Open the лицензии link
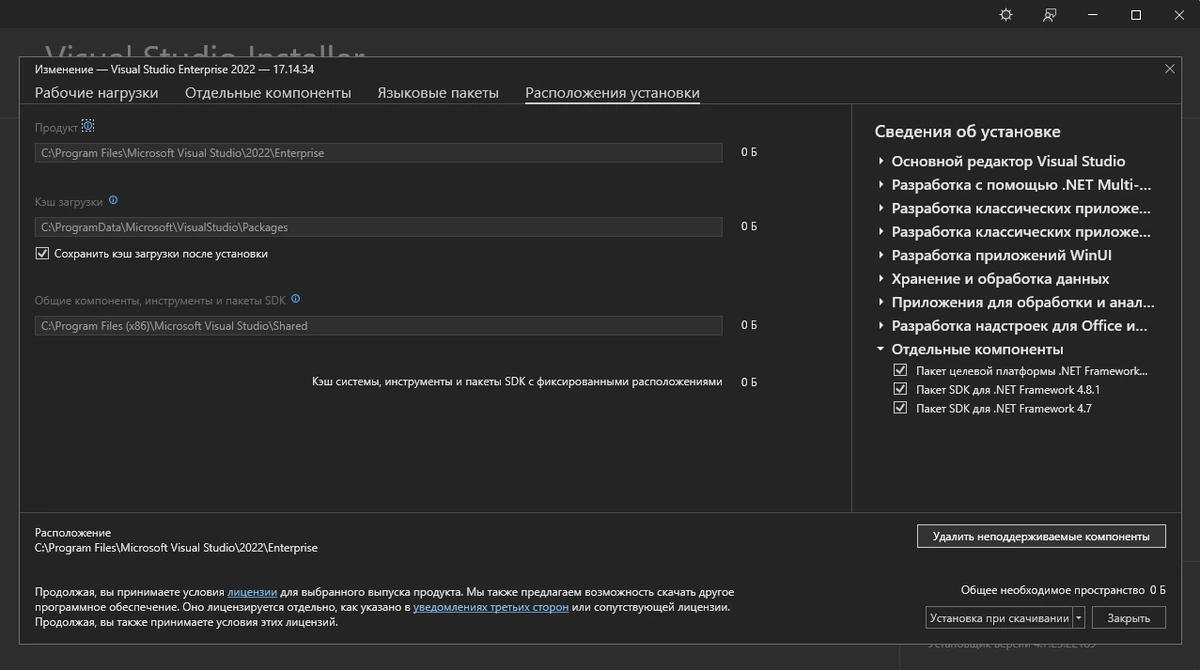1200x670 pixels. tap(252, 592)
